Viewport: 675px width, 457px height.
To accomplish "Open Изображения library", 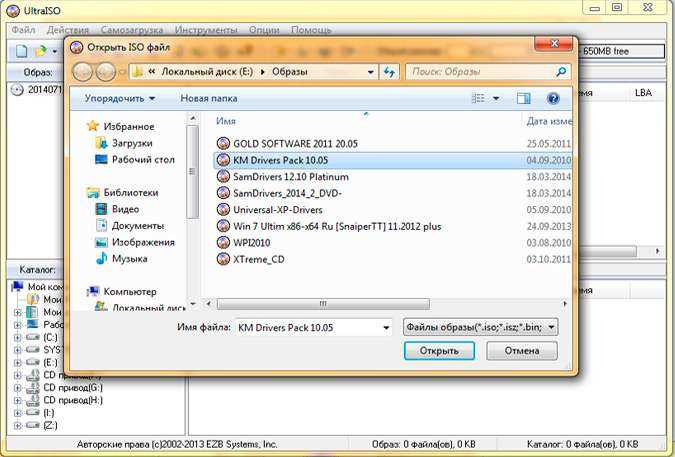I will [143, 242].
